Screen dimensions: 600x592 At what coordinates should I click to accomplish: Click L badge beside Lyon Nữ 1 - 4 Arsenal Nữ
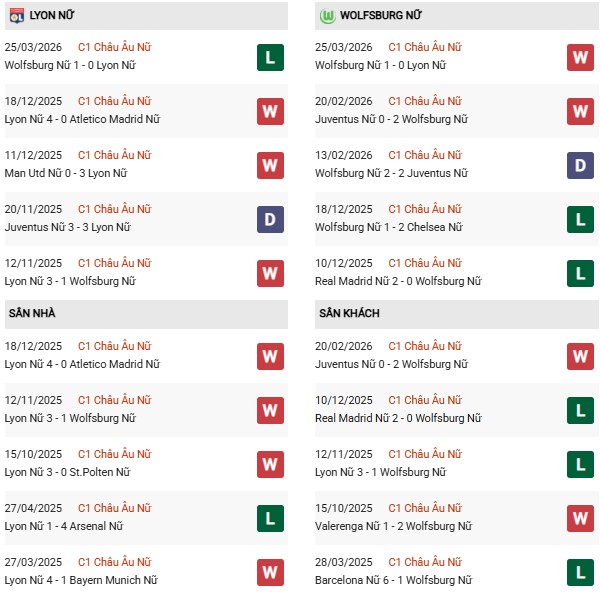pos(269,518)
